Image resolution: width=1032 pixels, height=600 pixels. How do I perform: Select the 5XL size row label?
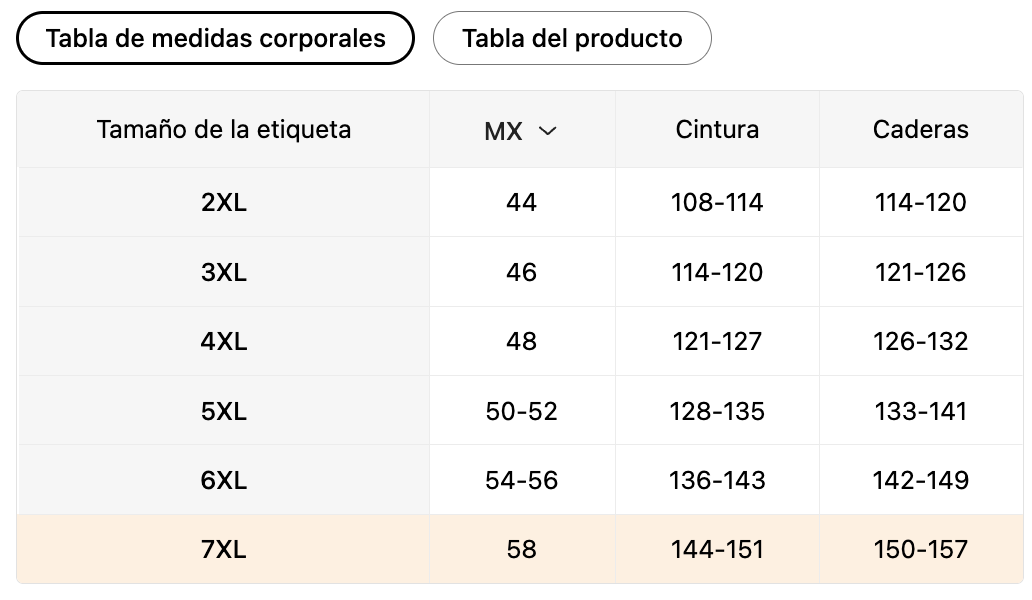[x=224, y=411]
